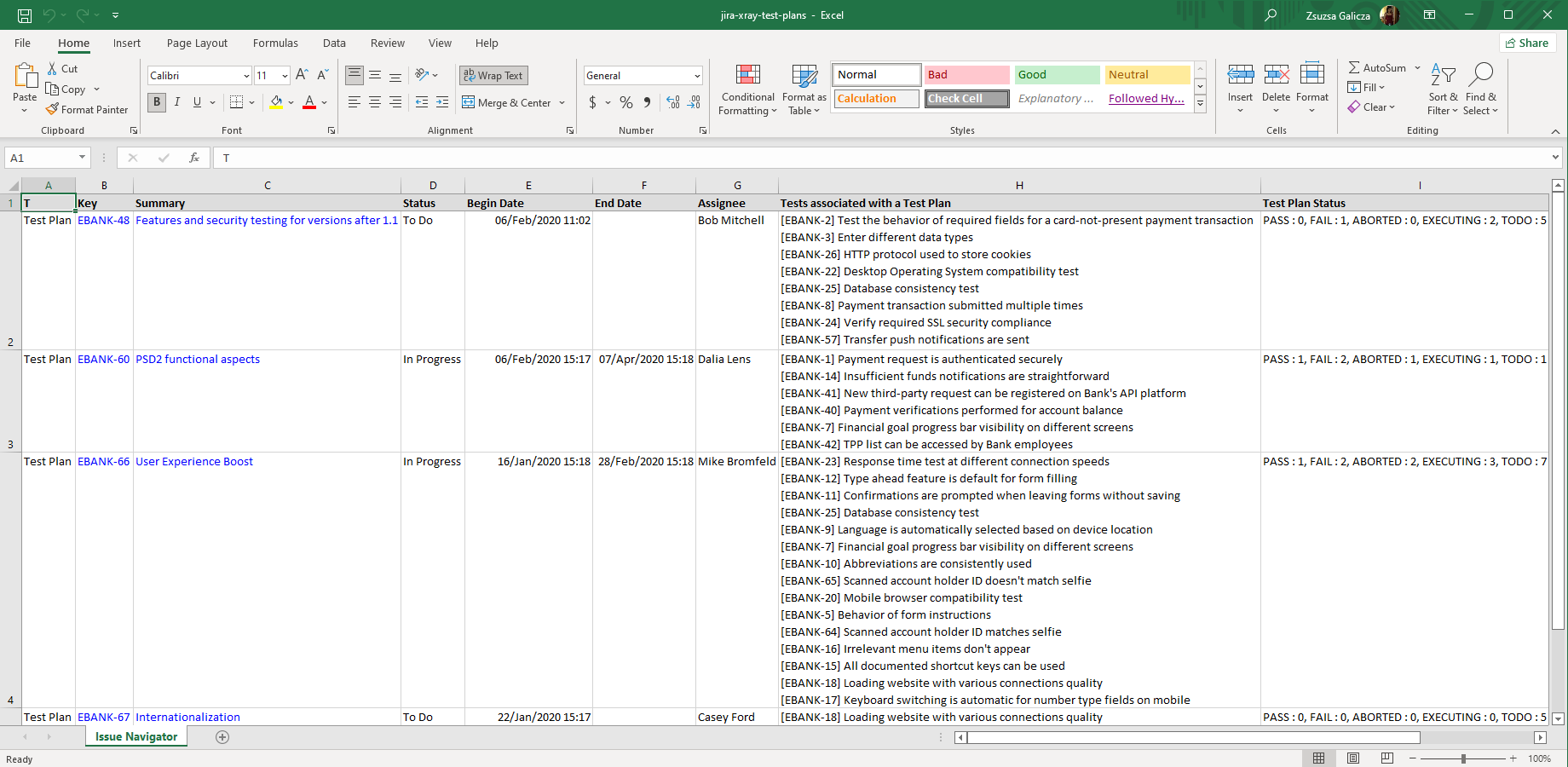Click the Conditional Formatting icon

[747, 75]
